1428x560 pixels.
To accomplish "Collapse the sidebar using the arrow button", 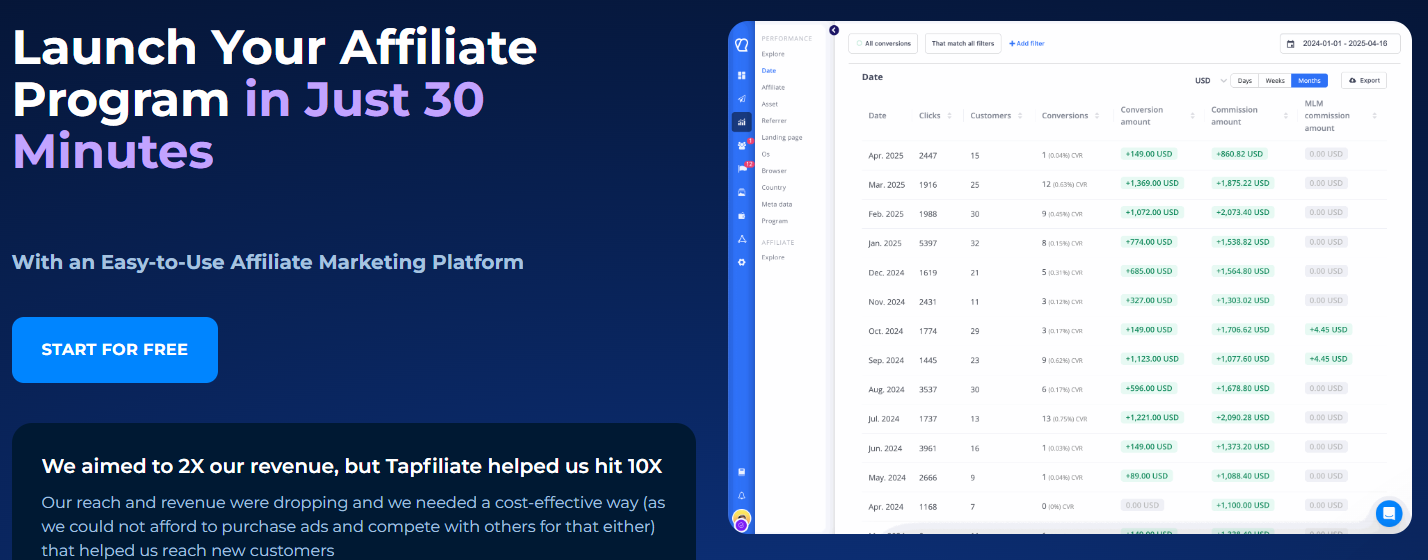I will [834, 30].
